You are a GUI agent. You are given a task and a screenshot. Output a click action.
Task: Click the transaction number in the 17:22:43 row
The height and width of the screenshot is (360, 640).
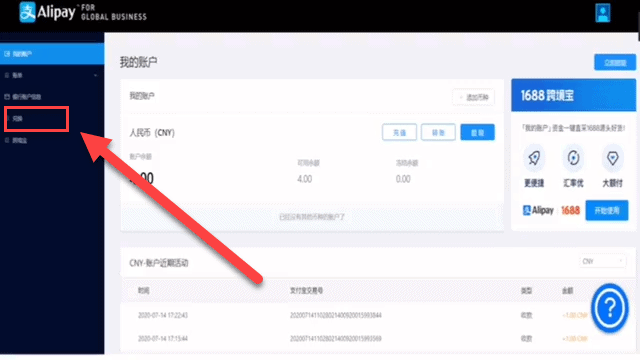[x=336, y=315]
